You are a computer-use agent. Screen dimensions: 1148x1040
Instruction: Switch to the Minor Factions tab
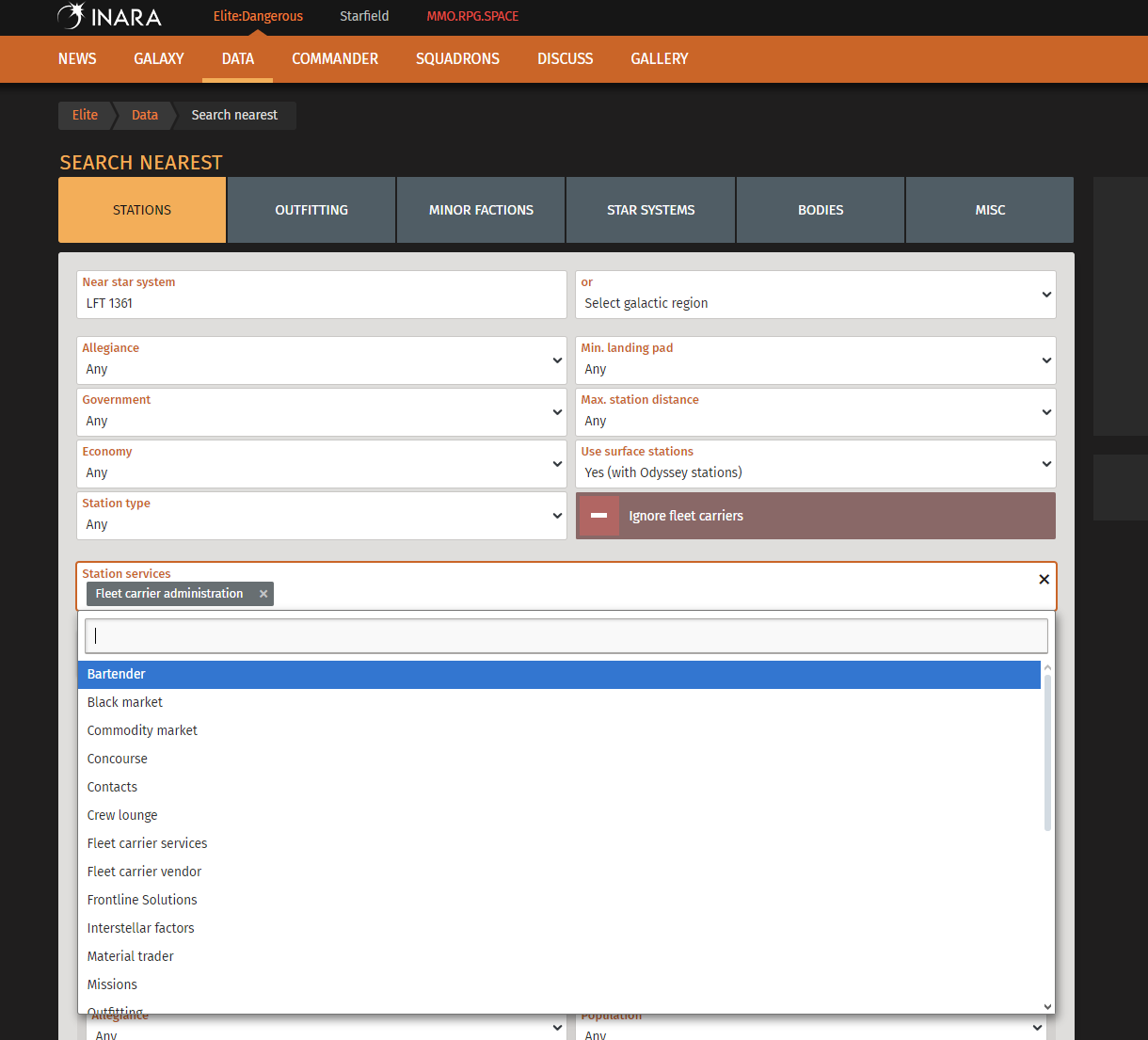point(481,210)
